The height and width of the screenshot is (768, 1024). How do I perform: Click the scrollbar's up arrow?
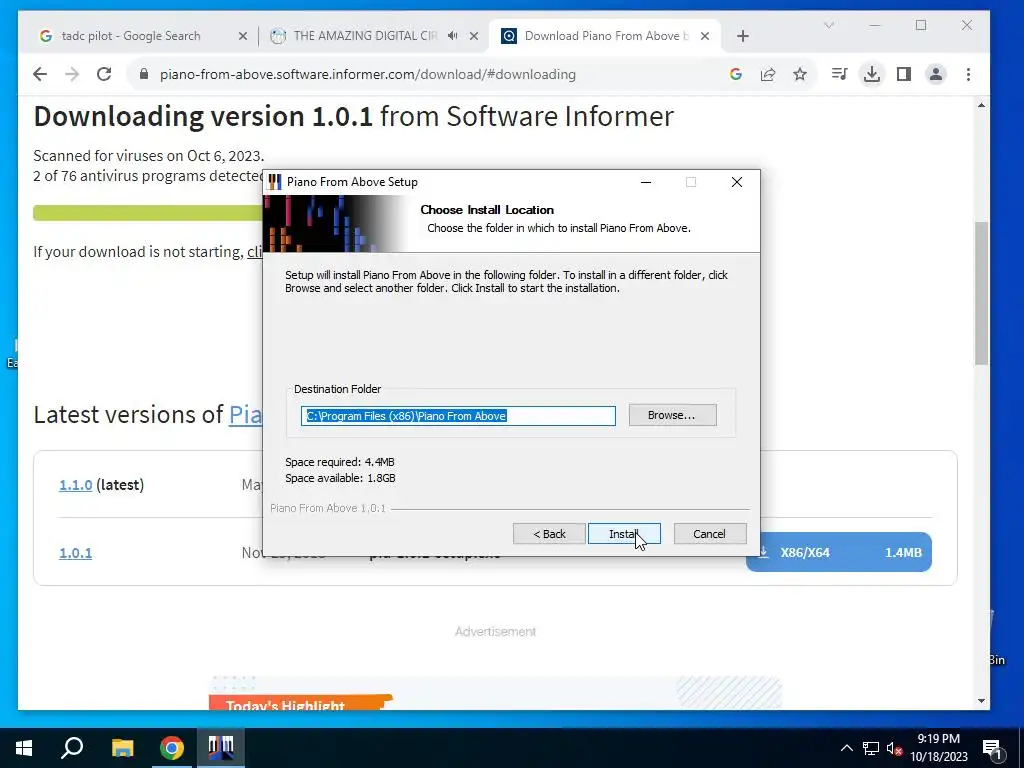pos(981,105)
